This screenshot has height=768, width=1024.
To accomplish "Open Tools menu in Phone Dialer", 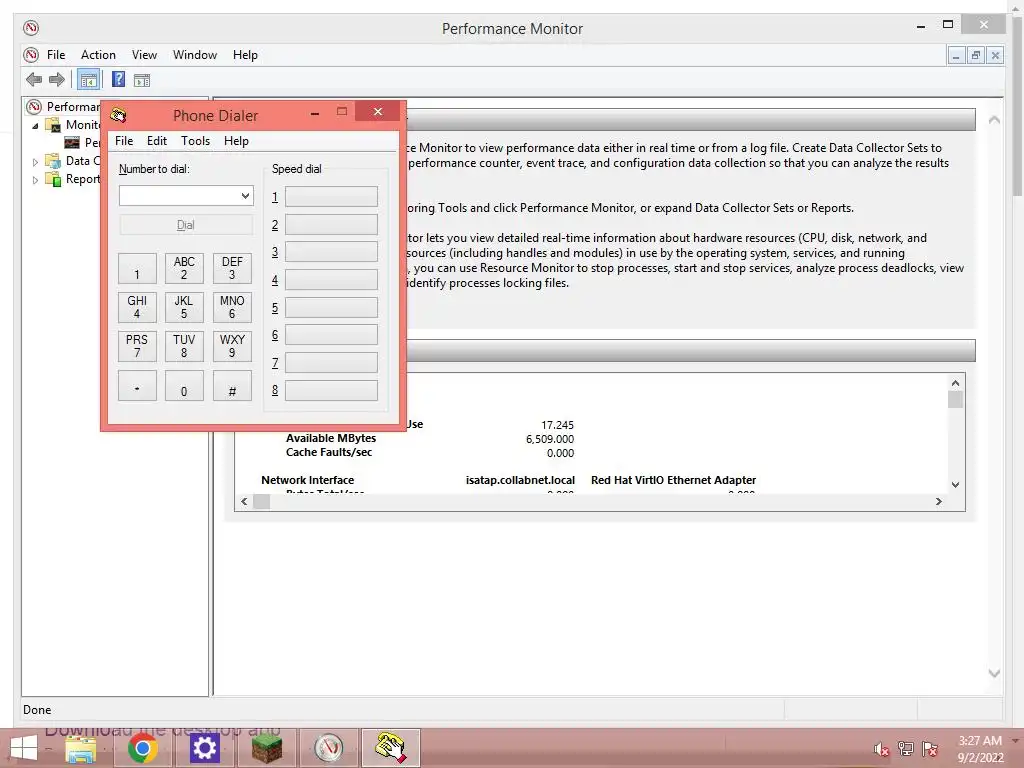I will tap(195, 141).
